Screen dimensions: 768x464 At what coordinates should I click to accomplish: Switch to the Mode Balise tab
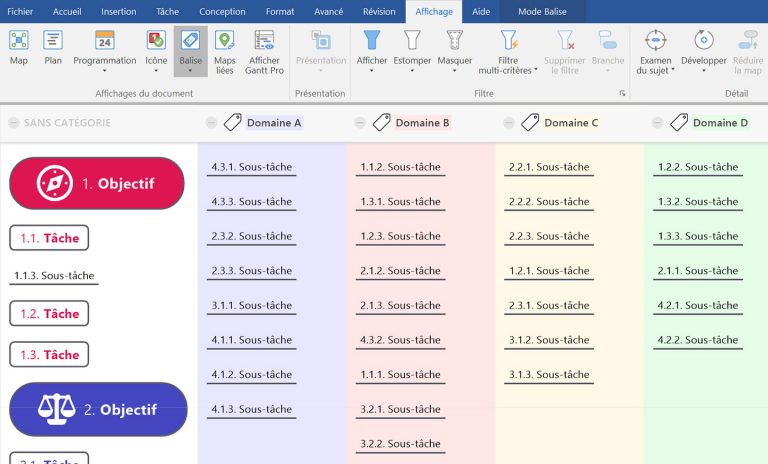coord(543,11)
